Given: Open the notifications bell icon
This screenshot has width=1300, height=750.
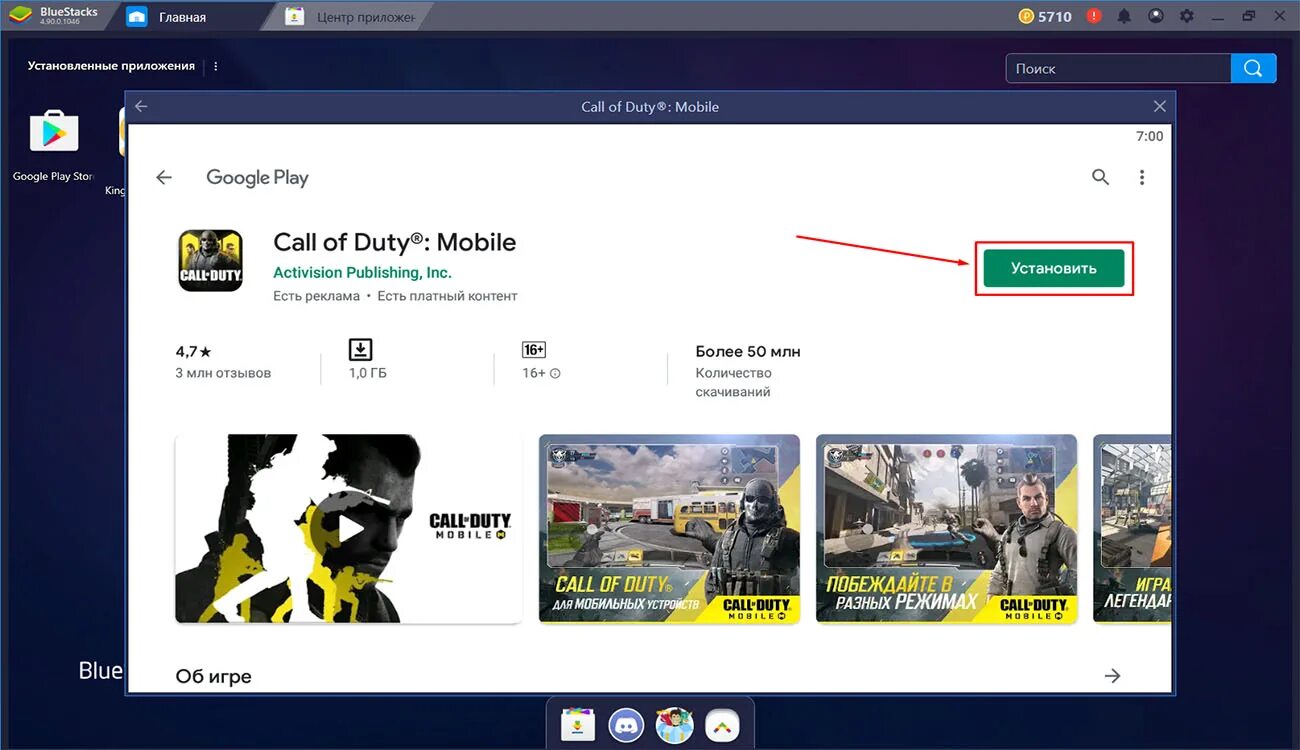Looking at the screenshot, I should tap(1124, 16).
